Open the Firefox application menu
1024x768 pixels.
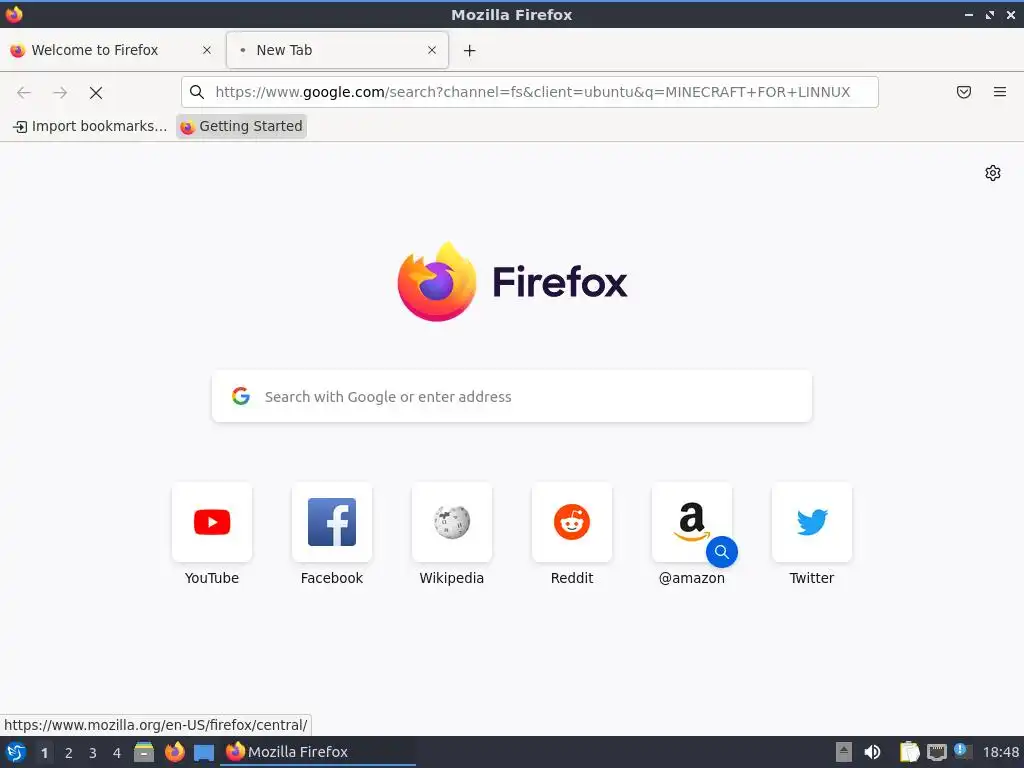[x=1000, y=92]
